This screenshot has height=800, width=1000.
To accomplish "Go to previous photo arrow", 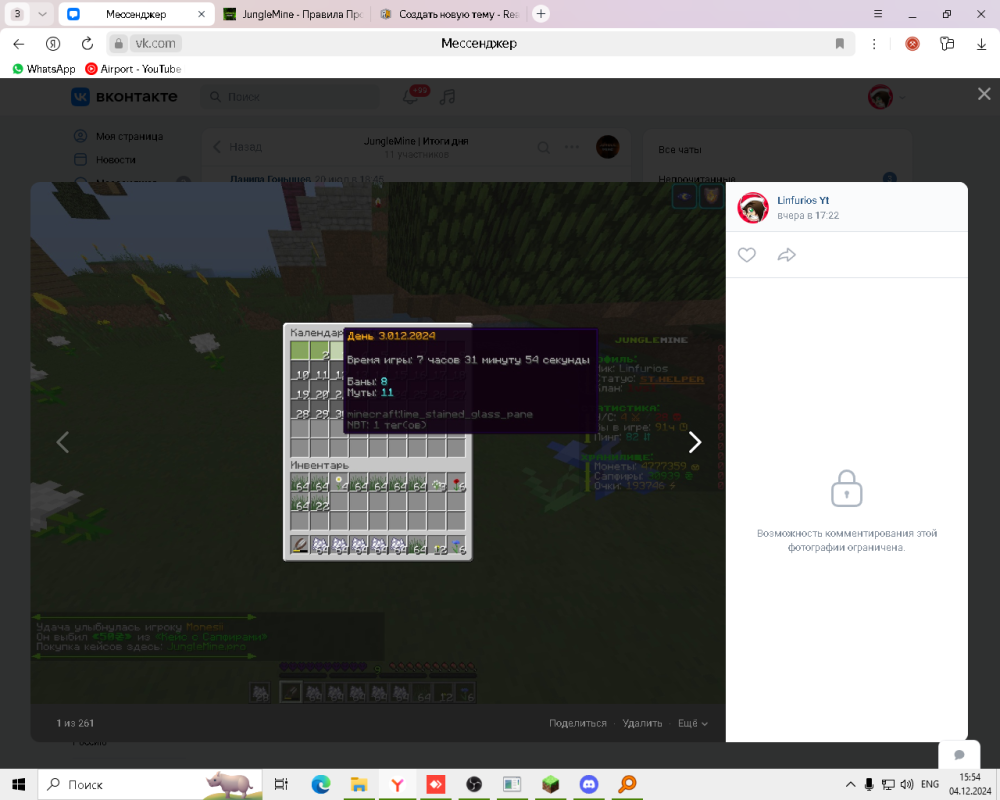I will [x=62, y=442].
